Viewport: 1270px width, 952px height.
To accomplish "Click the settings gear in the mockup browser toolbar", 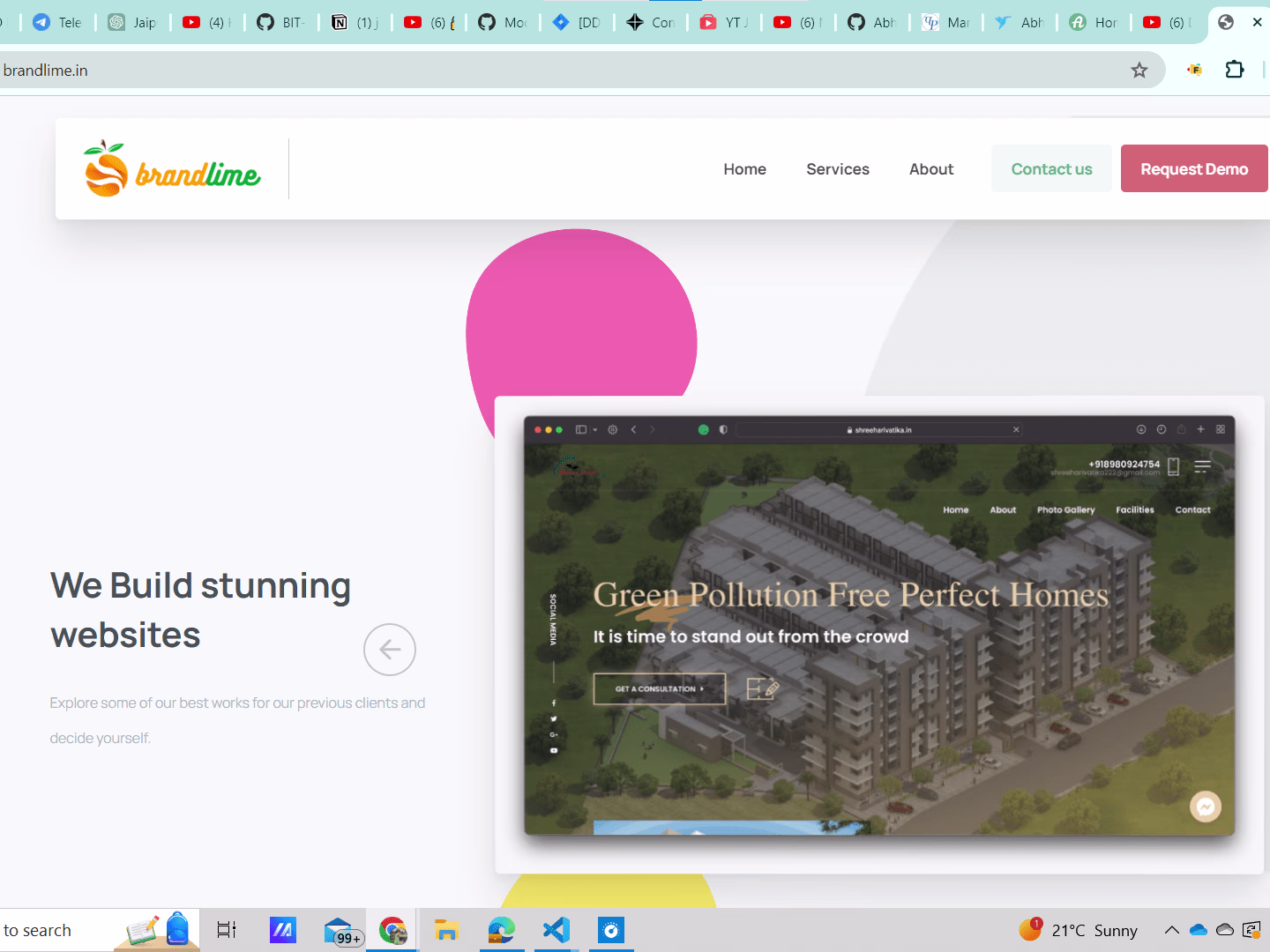I will [612, 429].
